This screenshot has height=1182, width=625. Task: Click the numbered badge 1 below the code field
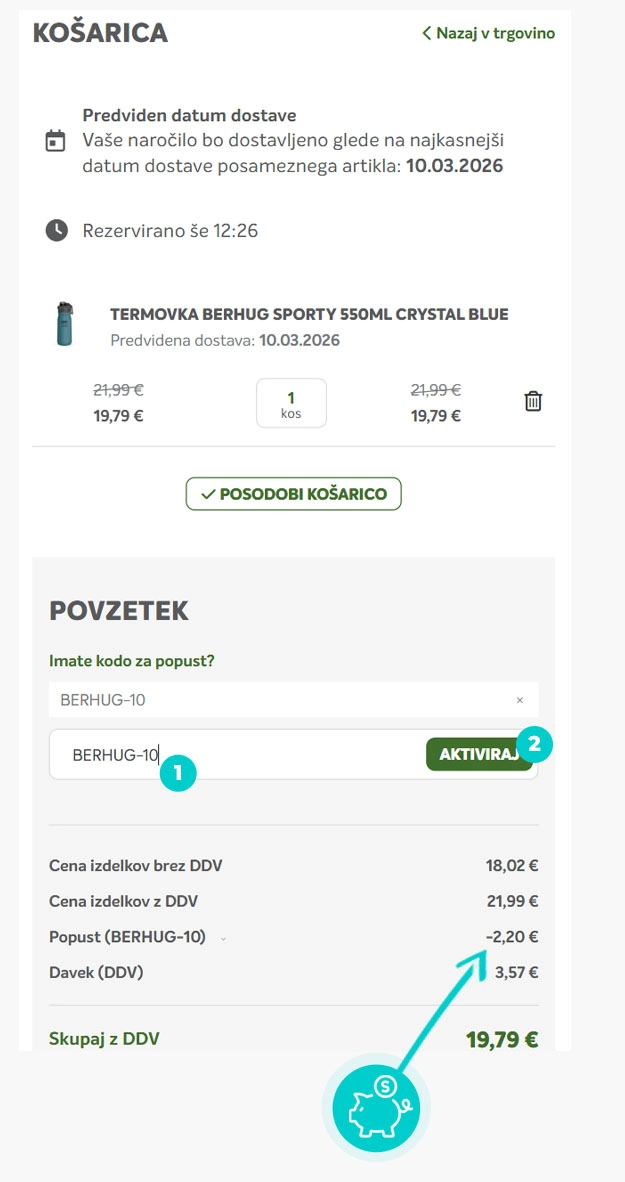179,775
